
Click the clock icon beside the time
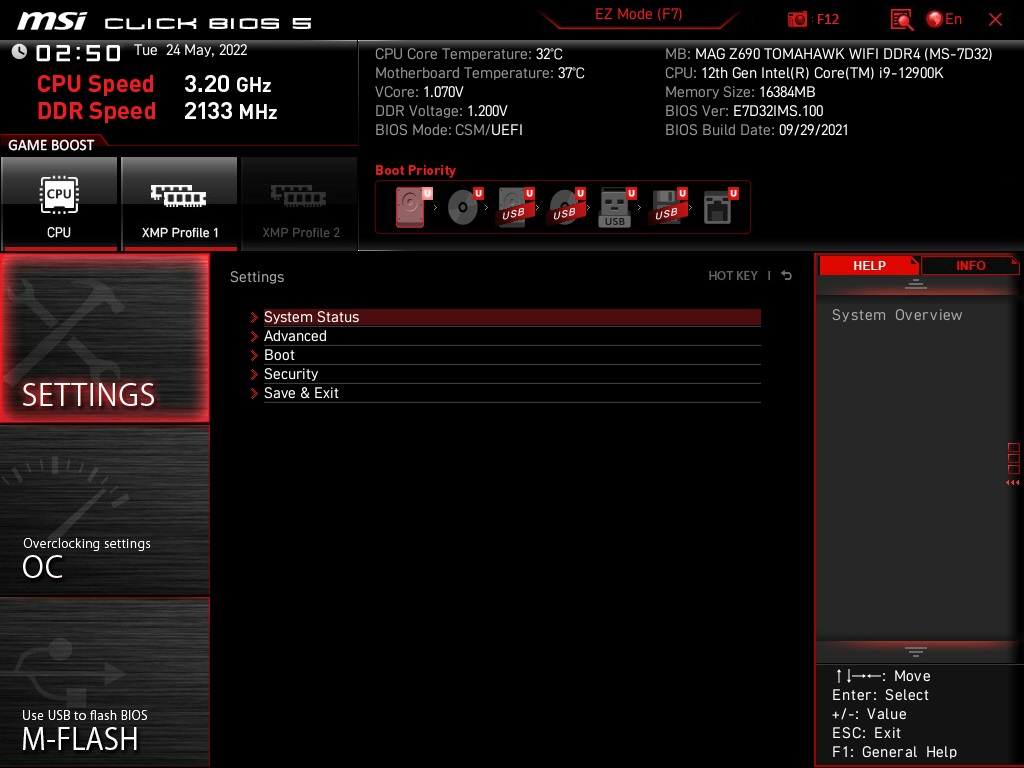click(20, 52)
